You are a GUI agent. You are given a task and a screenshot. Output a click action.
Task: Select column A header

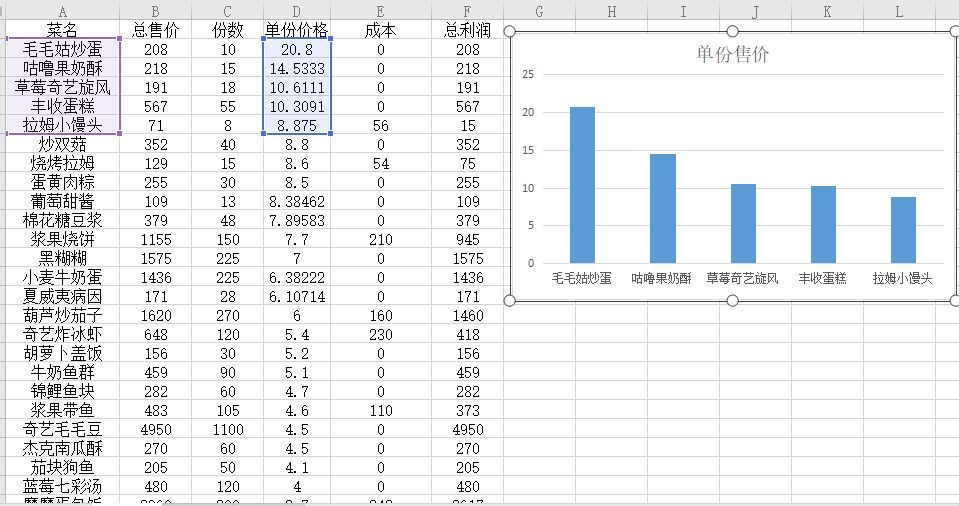62,11
